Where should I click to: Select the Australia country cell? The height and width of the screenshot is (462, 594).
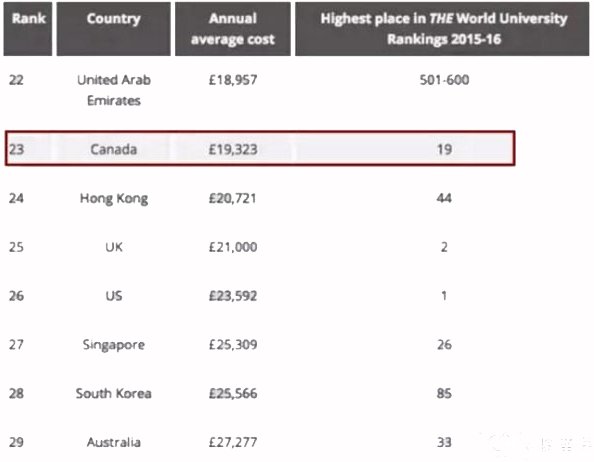coord(114,442)
